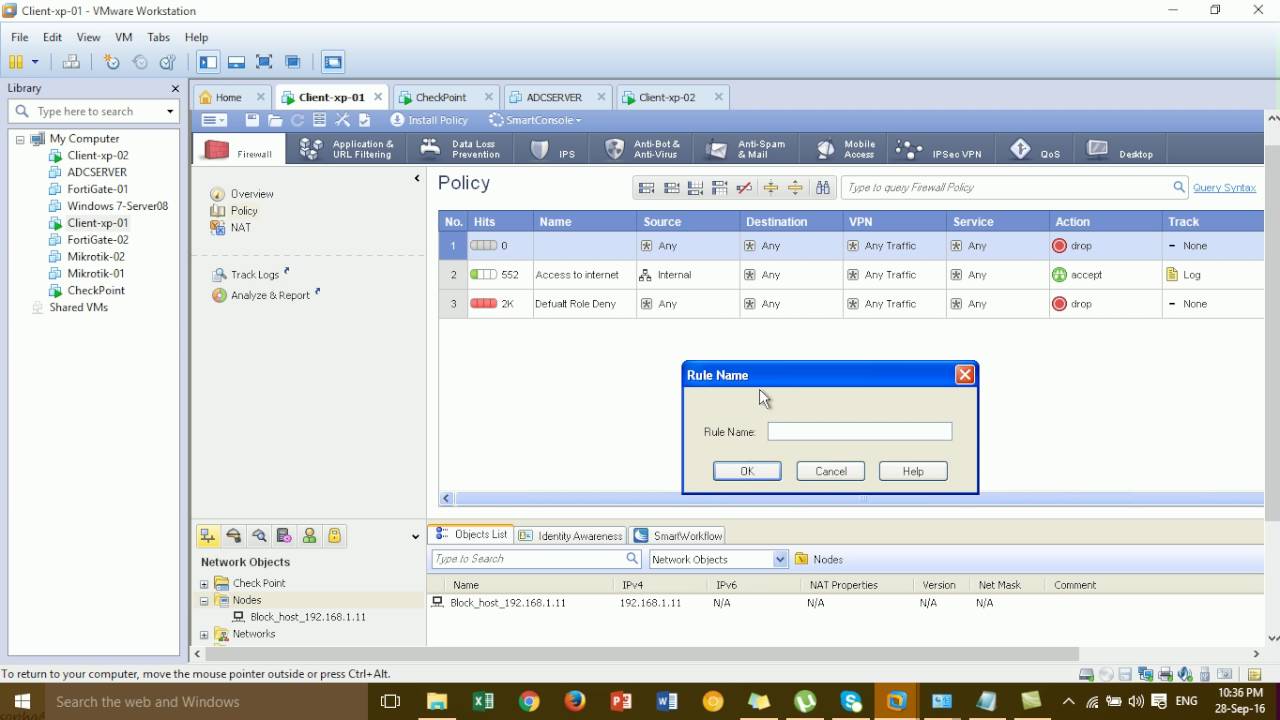This screenshot has height=720, width=1280.
Task: Open the SmartDashboard main menu dropdown
Action: pos(214,120)
